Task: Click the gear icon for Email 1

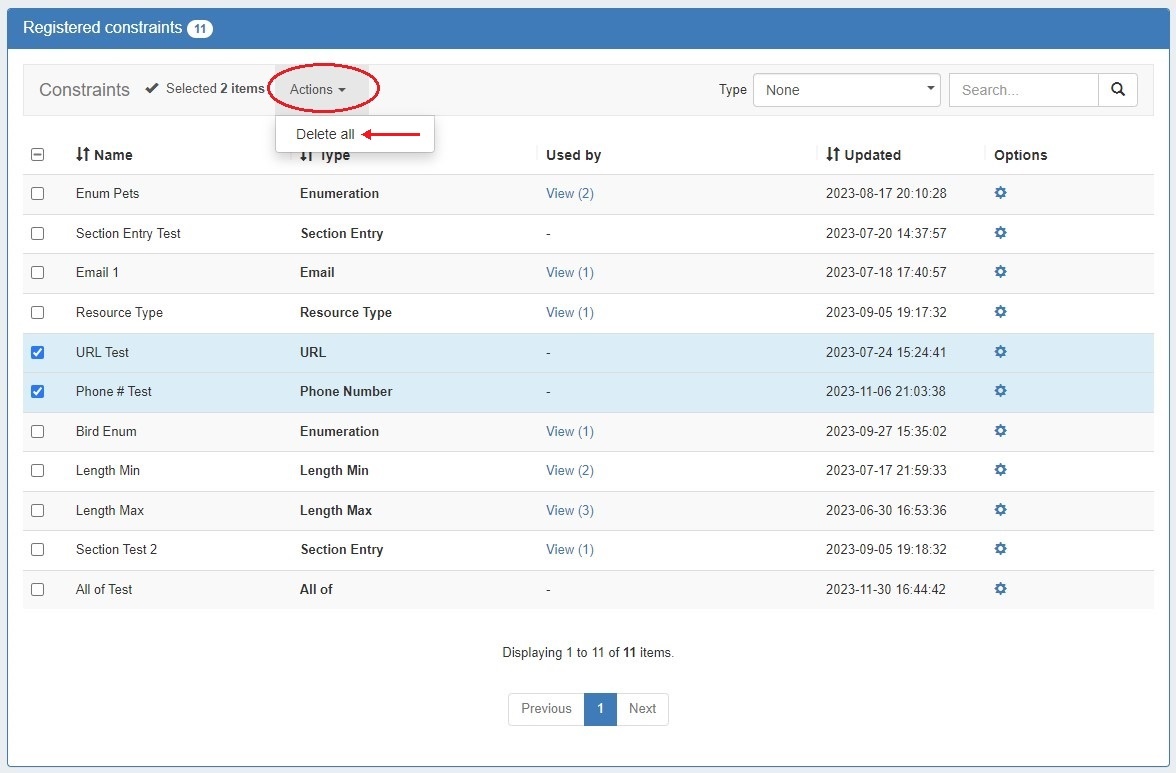Action: pyautogui.click(x=1000, y=272)
